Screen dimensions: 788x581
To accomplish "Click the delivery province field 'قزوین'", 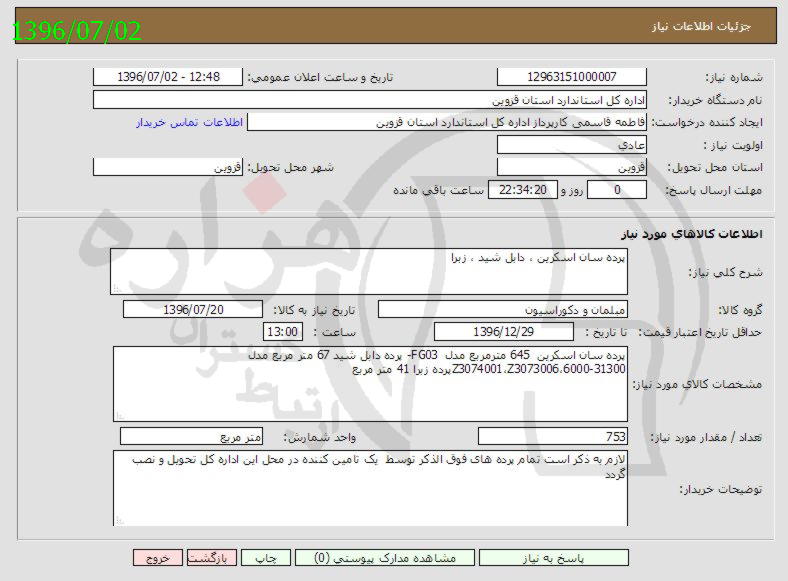I will pos(572,167).
